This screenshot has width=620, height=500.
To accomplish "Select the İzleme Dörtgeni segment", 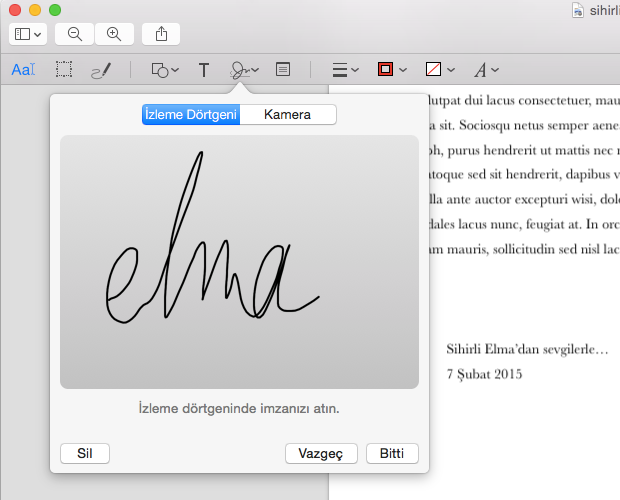I will [x=190, y=115].
